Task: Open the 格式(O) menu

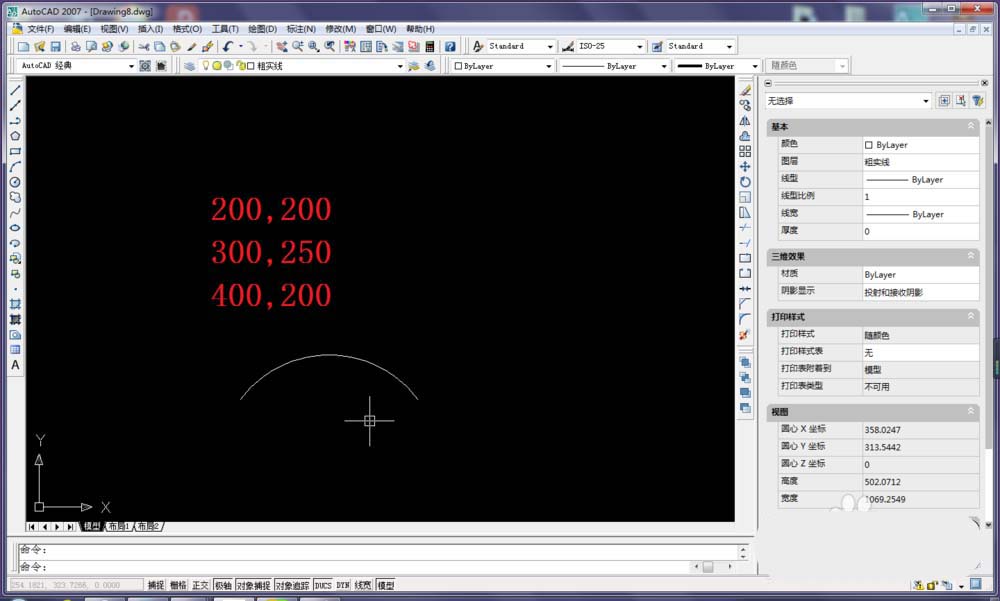Action: click(x=186, y=29)
